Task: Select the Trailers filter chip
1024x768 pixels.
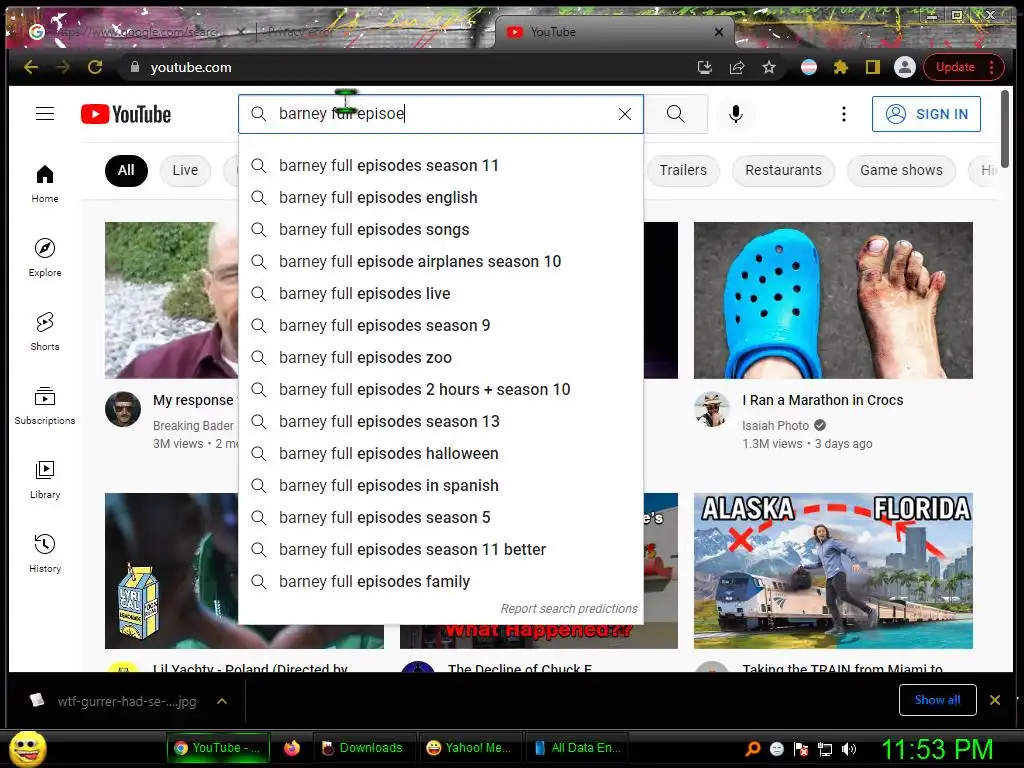Action: click(683, 170)
